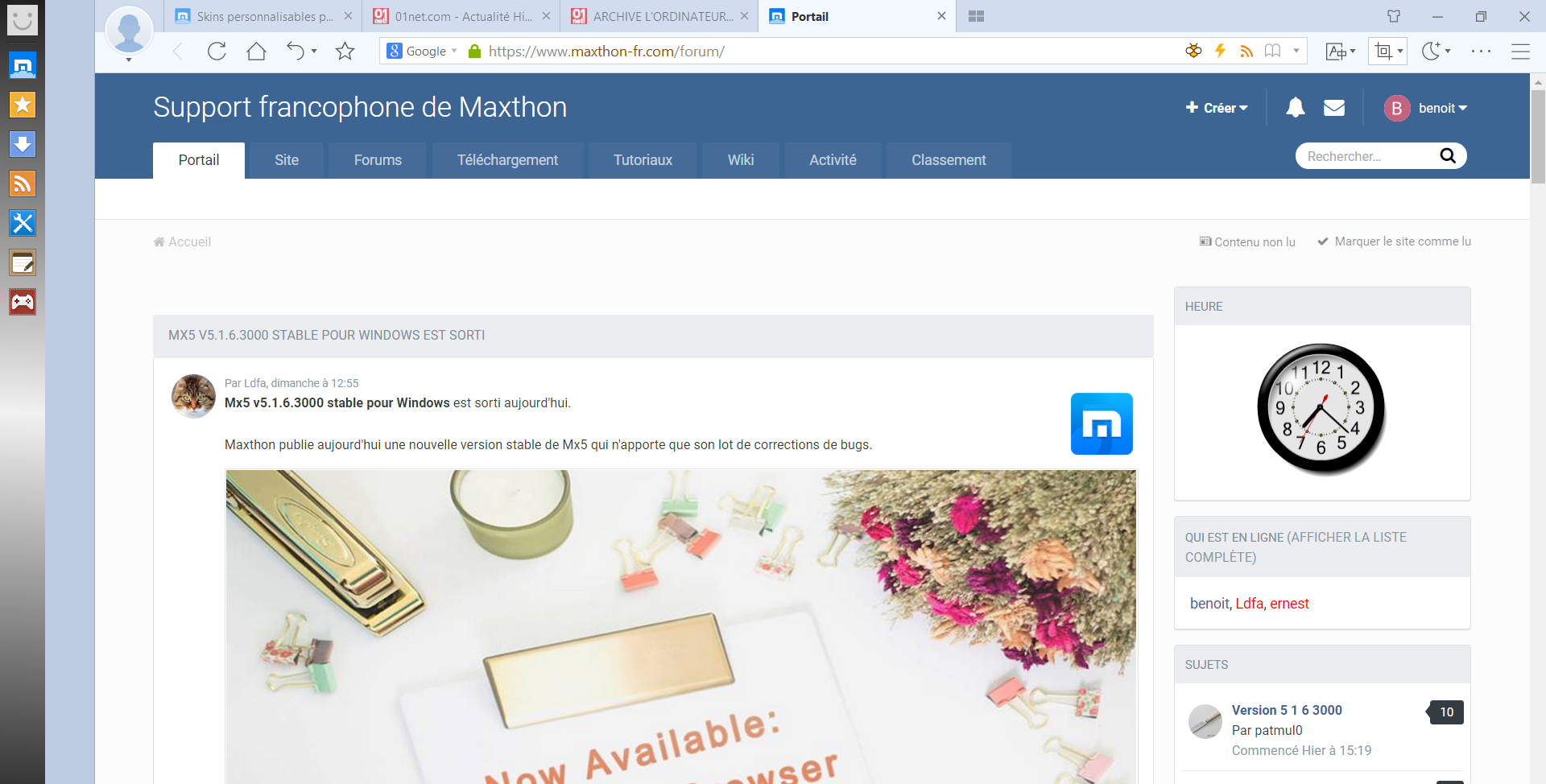Click the skin shirt icon in title bar
Screen dimensions: 1546x784
pos(1394,16)
